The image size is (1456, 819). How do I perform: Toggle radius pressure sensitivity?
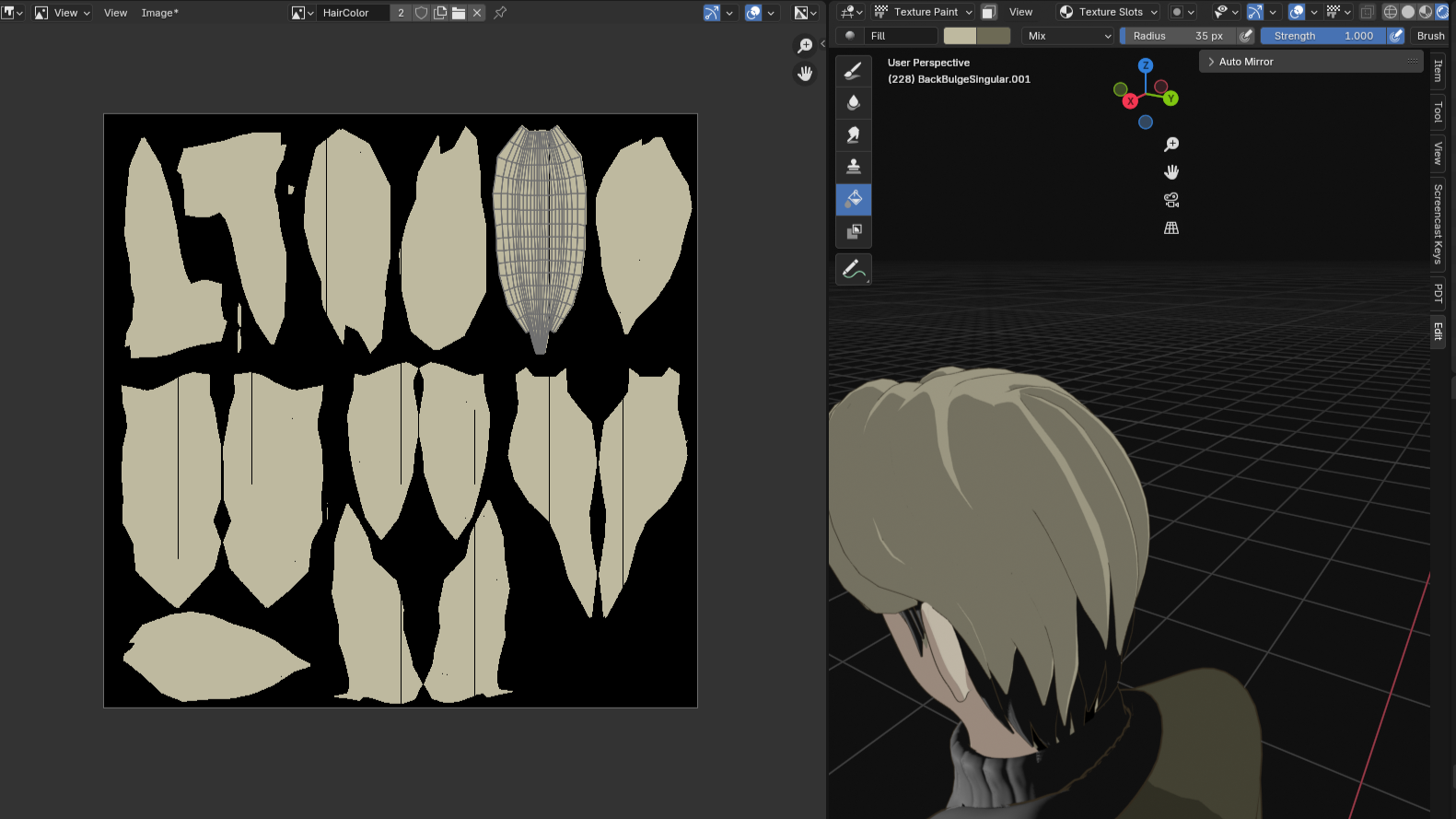1246,36
